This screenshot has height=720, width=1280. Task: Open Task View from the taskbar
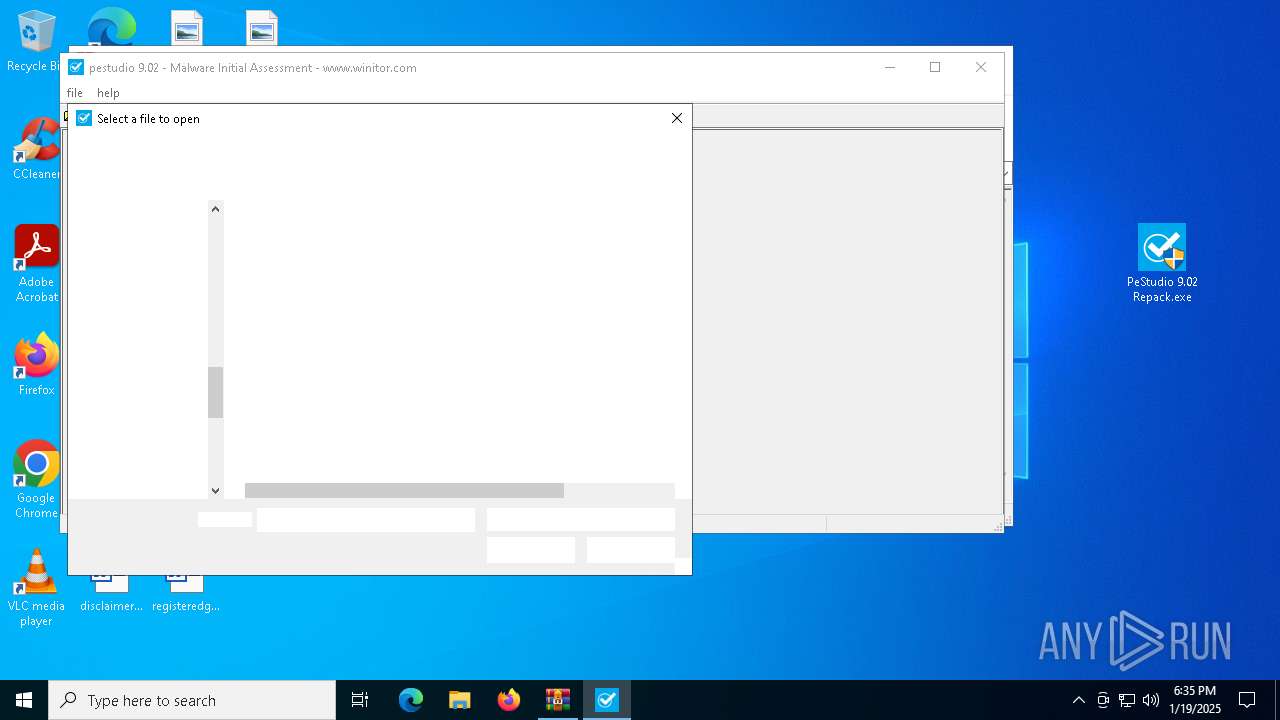360,700
